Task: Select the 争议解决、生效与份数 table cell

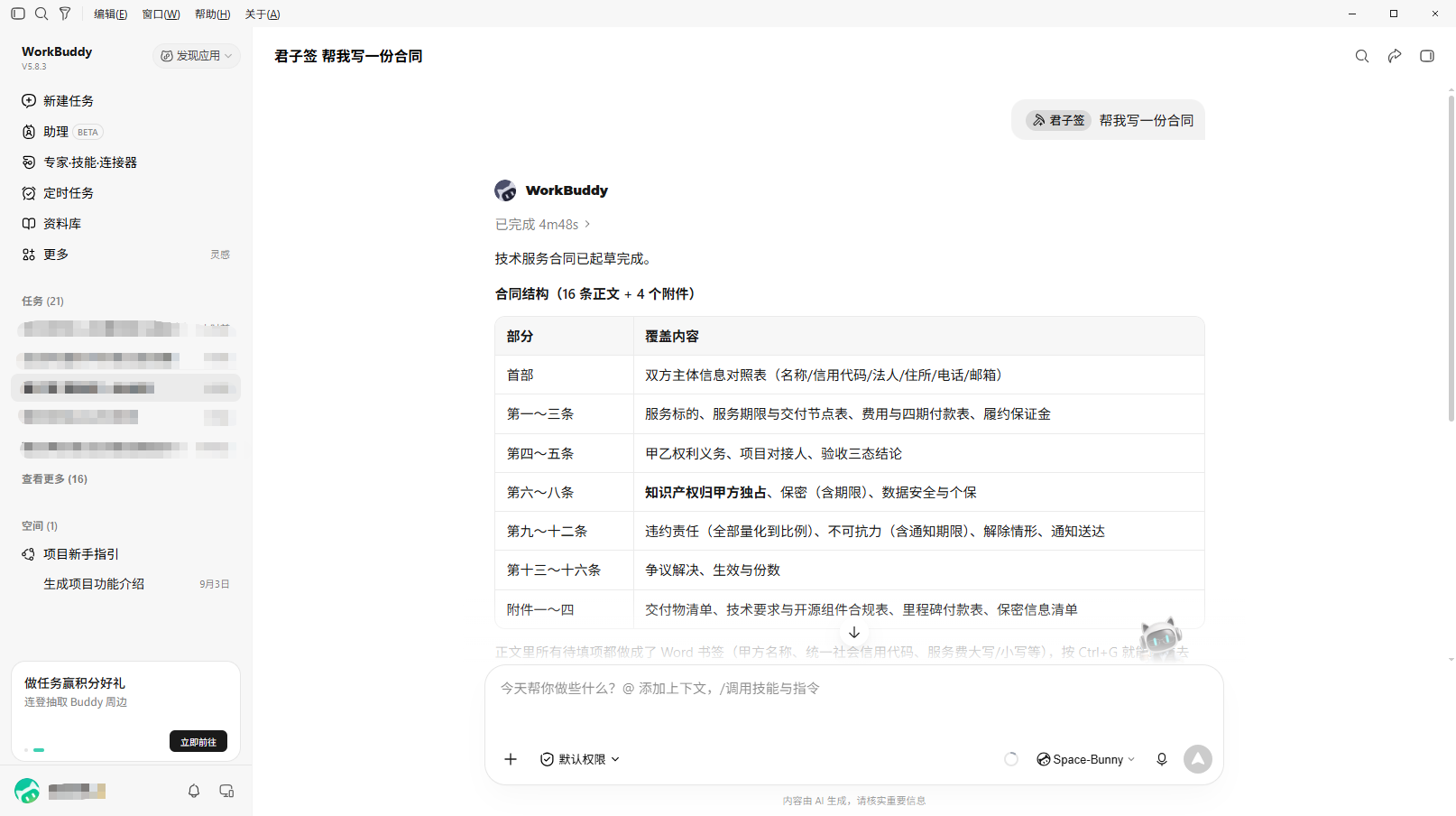Action: pos(919,570)
